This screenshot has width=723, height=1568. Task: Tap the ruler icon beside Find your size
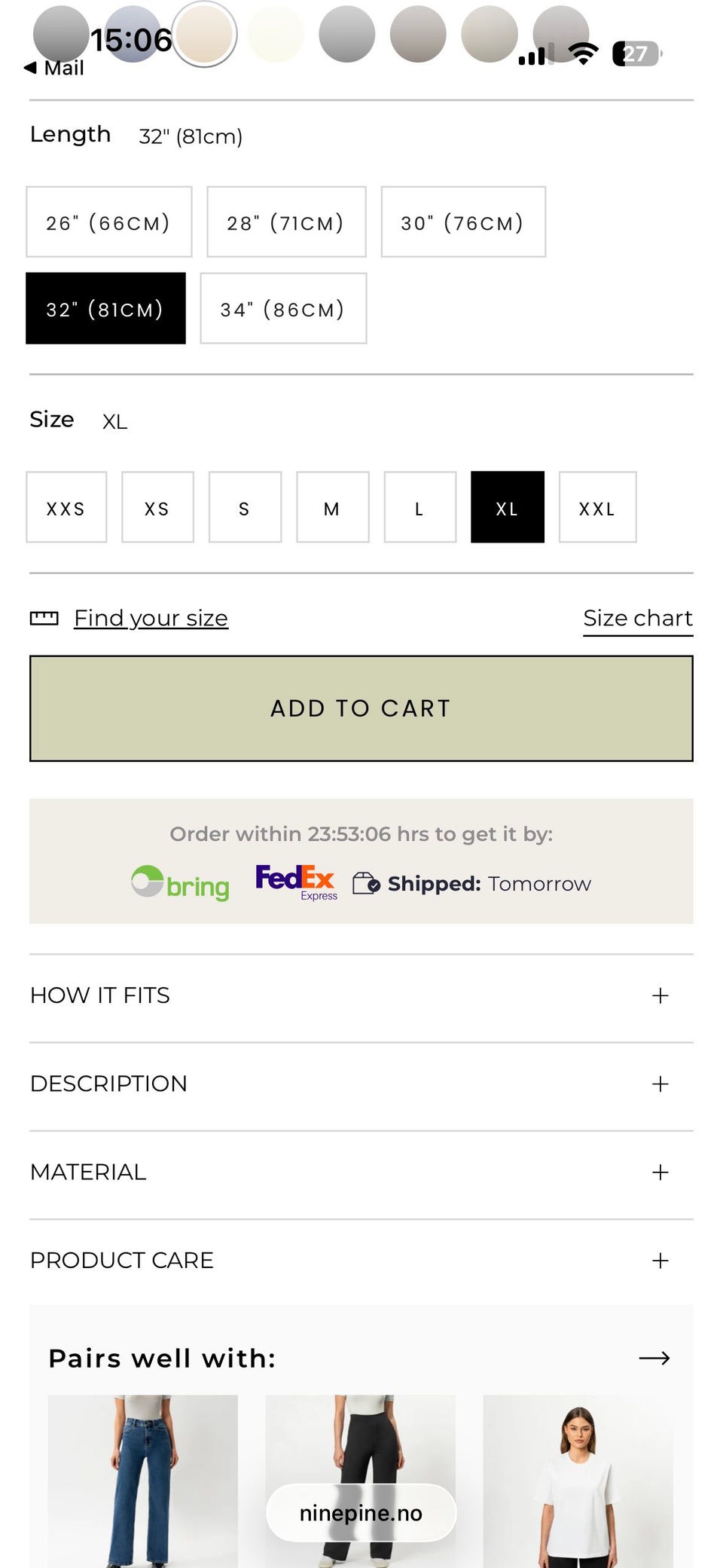tap(44, 619)
